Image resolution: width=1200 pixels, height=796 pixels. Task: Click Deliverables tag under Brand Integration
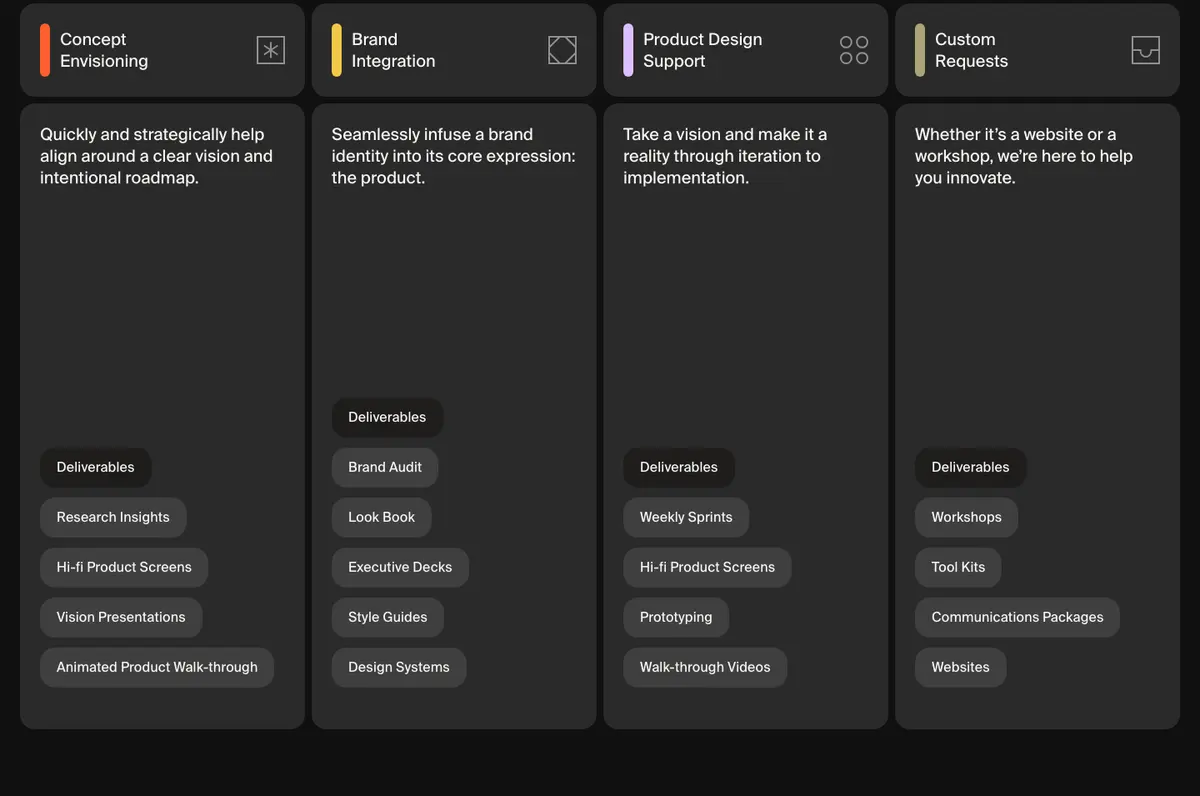click(387, 417)
